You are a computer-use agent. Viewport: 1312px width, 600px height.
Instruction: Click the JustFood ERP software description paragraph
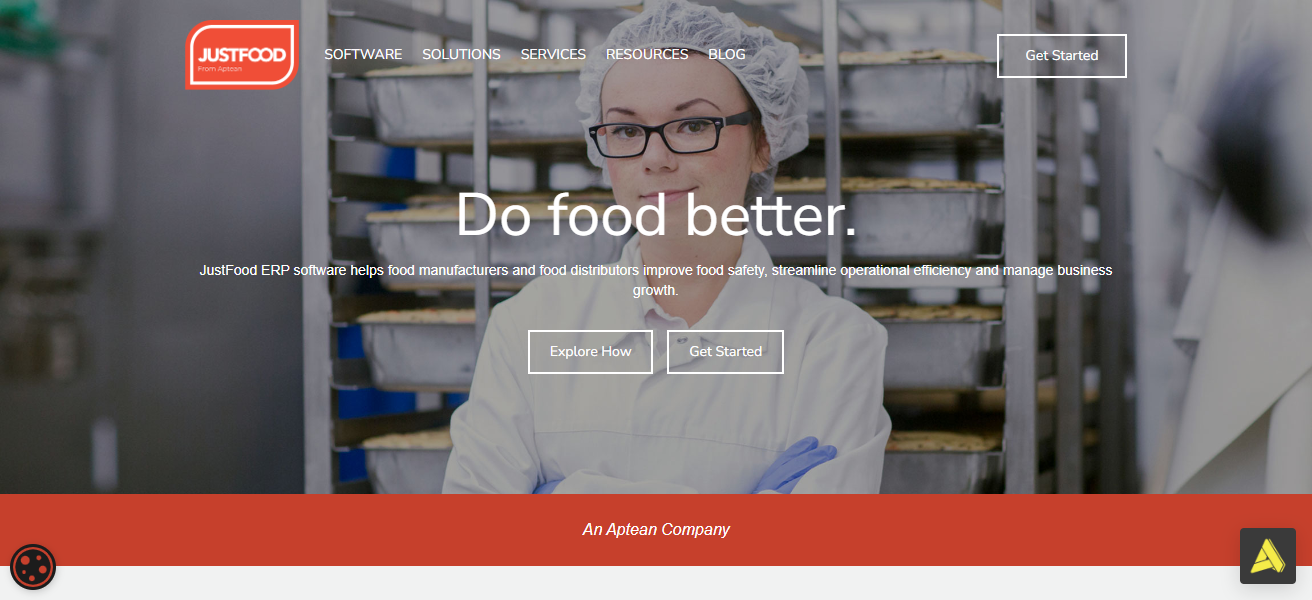point(656,280)
